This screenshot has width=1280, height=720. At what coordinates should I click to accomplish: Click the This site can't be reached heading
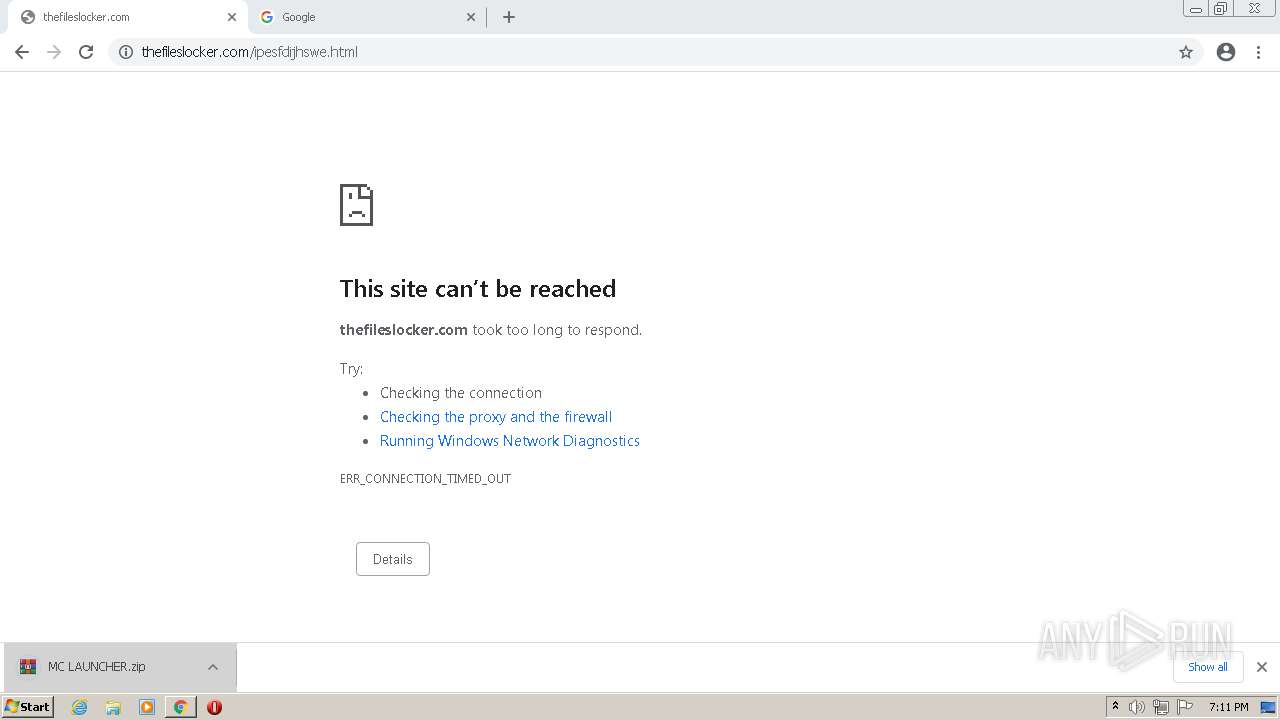pyautogui.click(x=478, y=289)
